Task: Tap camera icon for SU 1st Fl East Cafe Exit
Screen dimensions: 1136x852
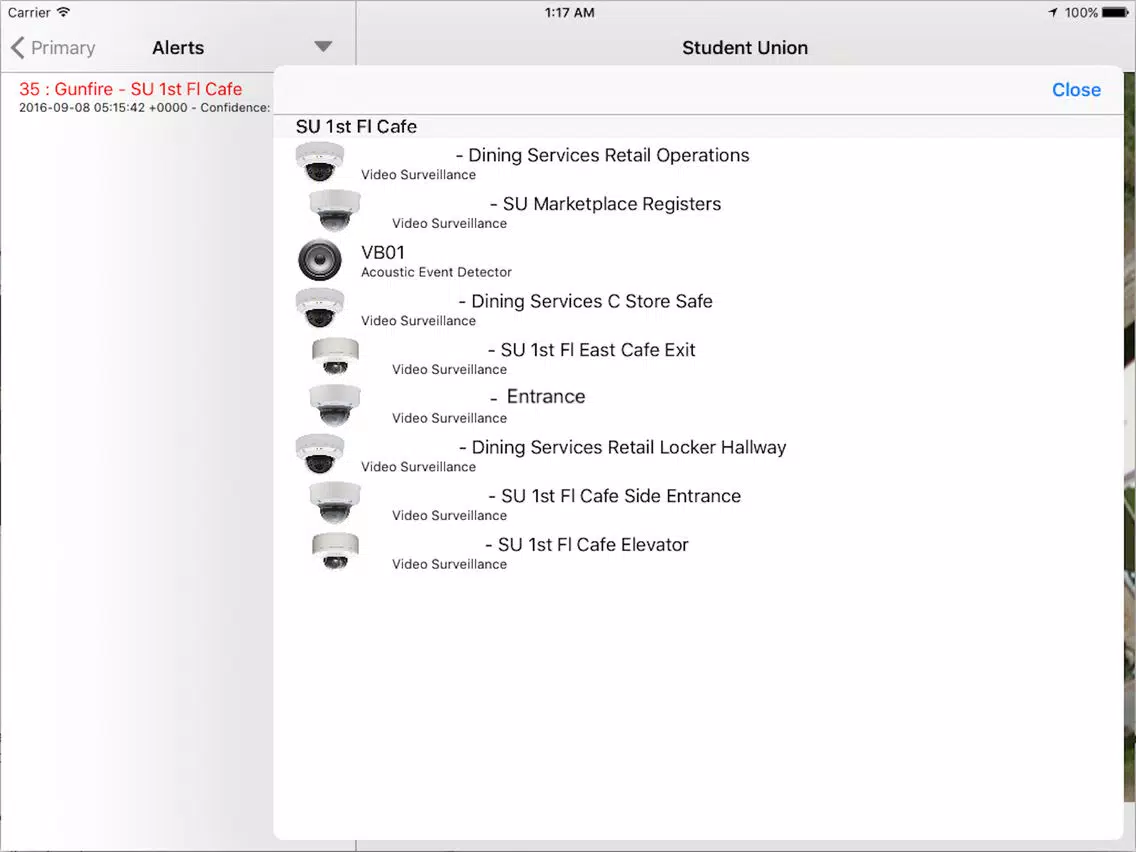Action: [x=335, y=356]
